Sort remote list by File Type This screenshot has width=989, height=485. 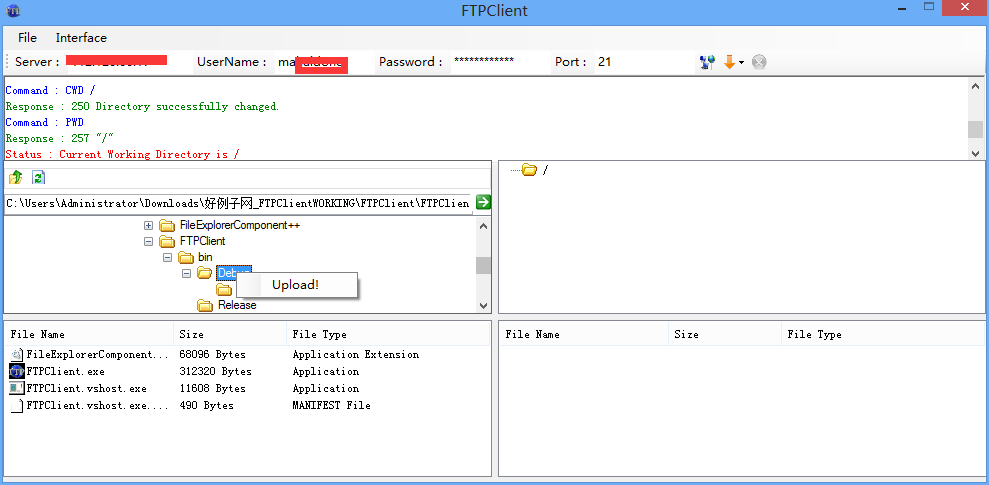pyautogui.click(x=883, y=334)
